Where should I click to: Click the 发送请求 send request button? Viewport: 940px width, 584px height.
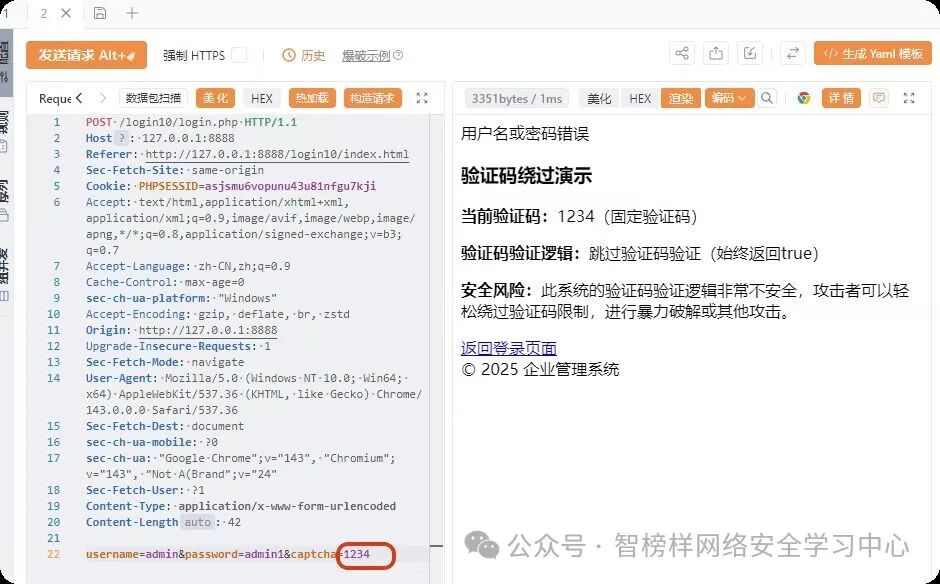[x=86, y=55]
